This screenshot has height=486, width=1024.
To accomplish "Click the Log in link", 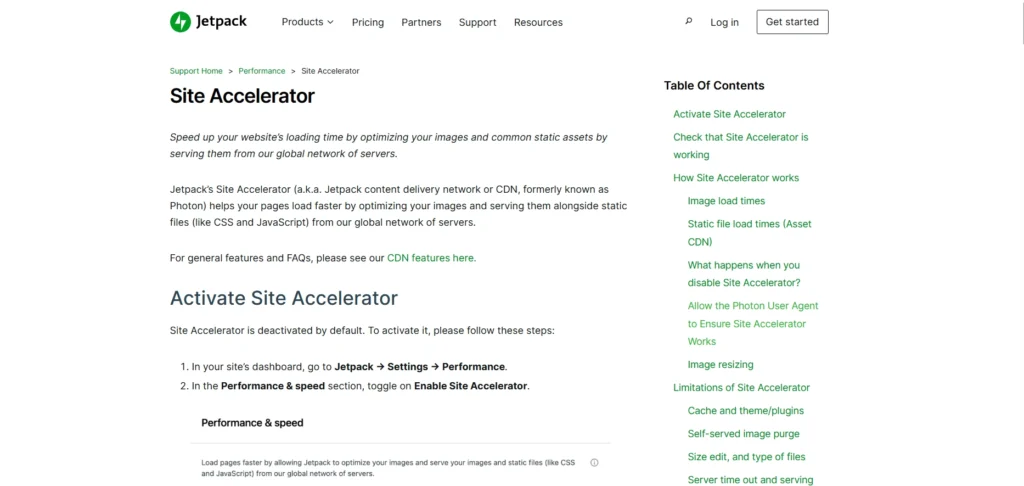I will point(724,22).
